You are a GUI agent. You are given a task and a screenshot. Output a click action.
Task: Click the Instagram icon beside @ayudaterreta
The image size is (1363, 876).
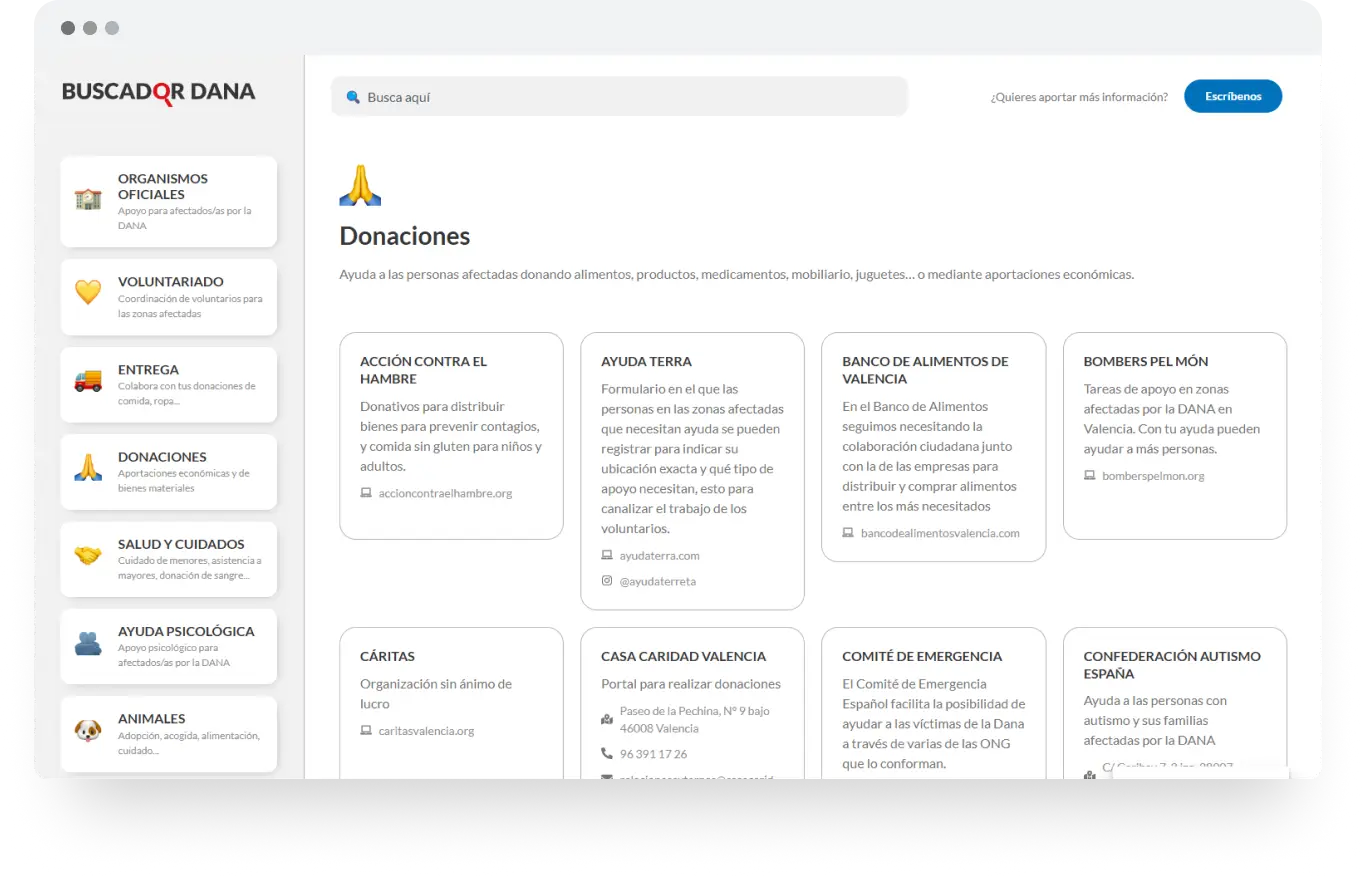click(x=607, y=581)
